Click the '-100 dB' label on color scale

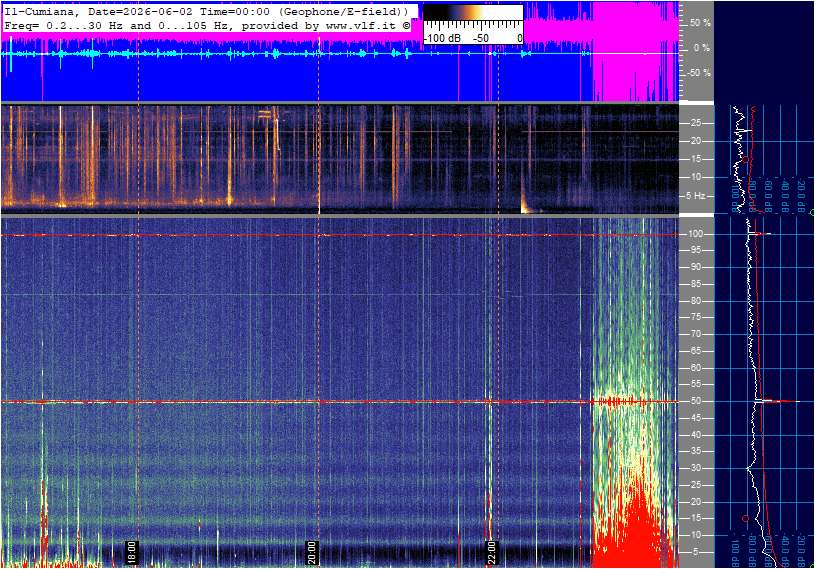click(x=442, y=38)
